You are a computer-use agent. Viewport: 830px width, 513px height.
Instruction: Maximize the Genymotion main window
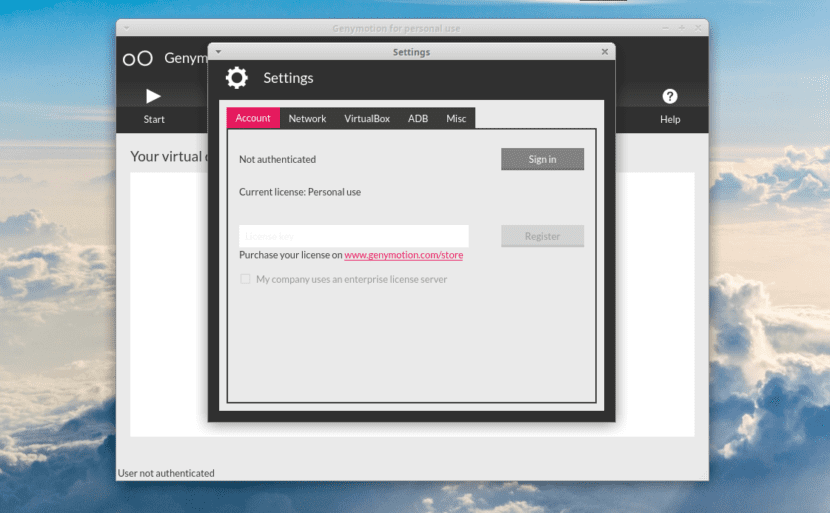click(682, 28)
